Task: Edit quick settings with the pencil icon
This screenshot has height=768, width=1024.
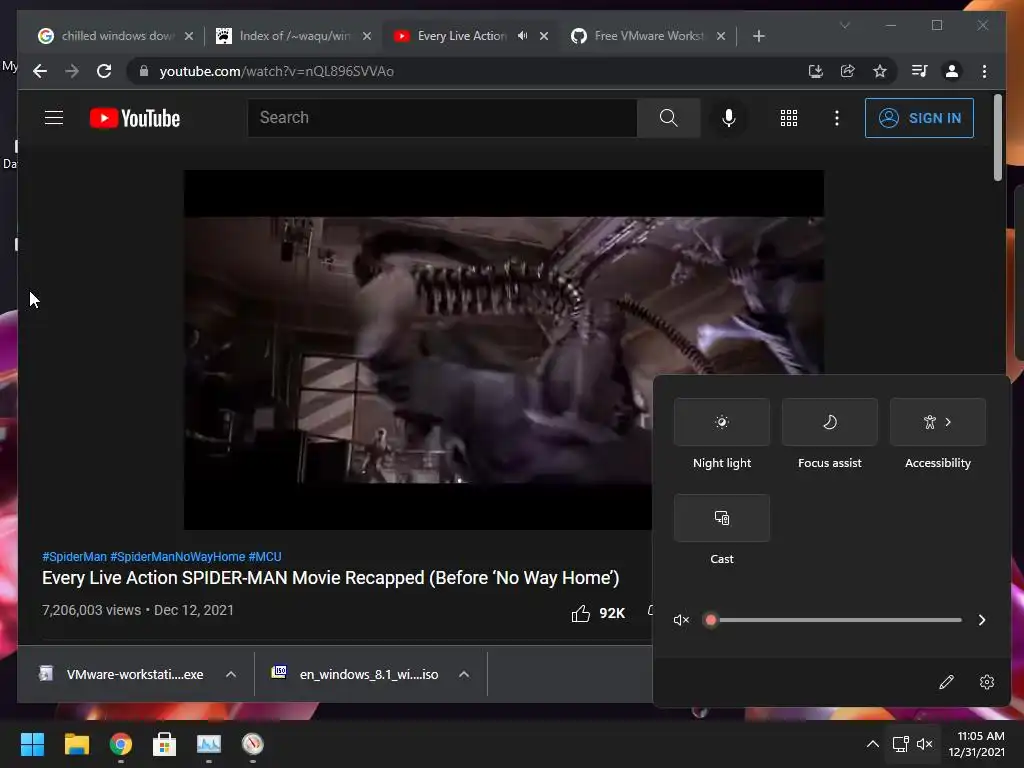Action: coord(946,682)
